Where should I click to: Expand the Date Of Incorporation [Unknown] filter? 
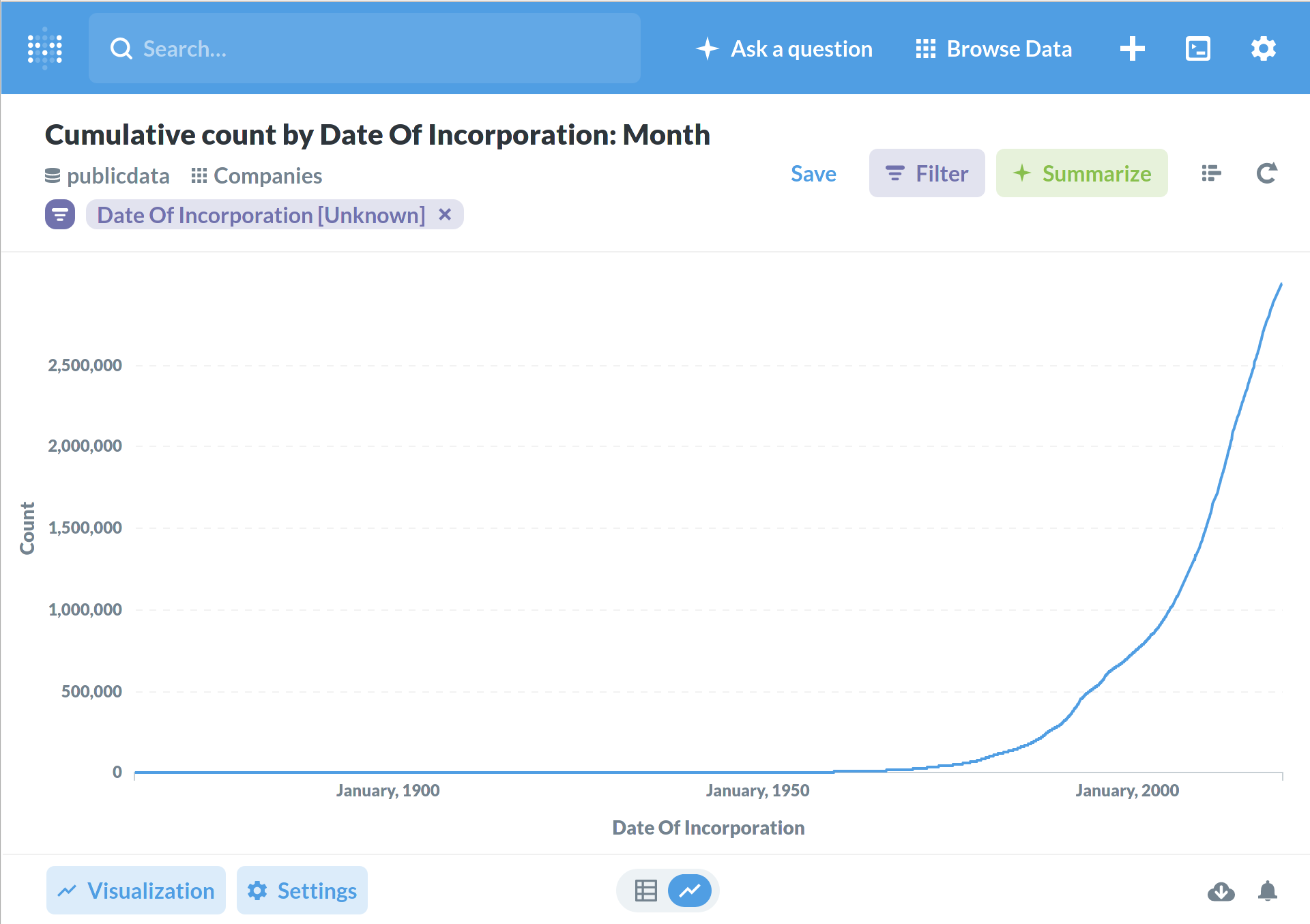(x=261, y=215)
